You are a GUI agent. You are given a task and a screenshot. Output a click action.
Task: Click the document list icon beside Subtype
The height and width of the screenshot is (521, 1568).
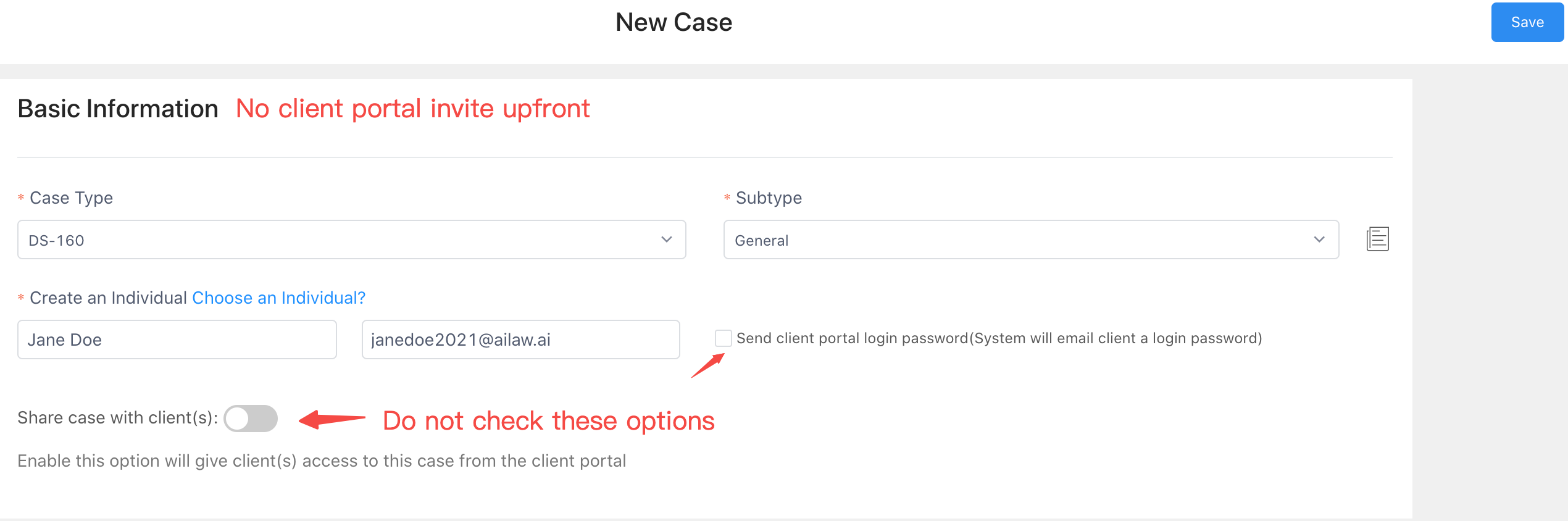point(1377,239)
